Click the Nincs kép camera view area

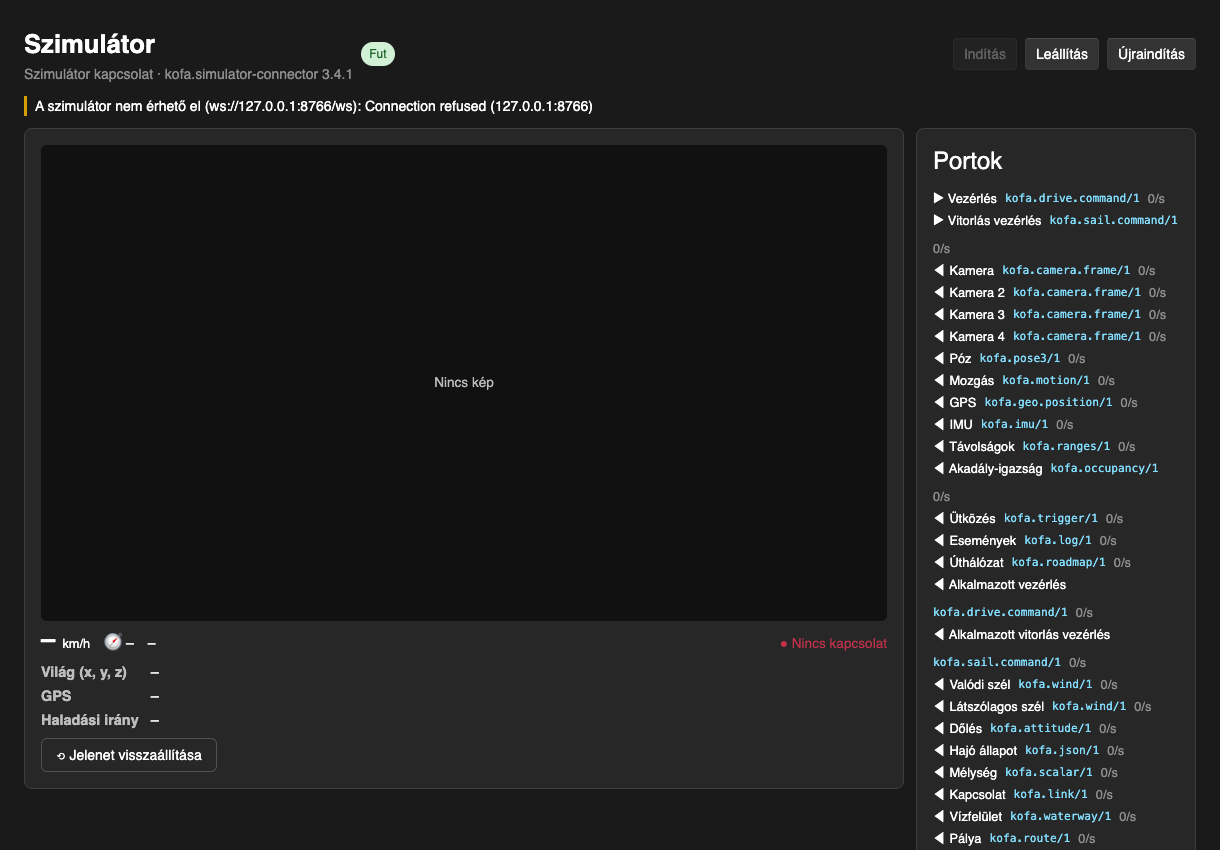coord(464,383)
